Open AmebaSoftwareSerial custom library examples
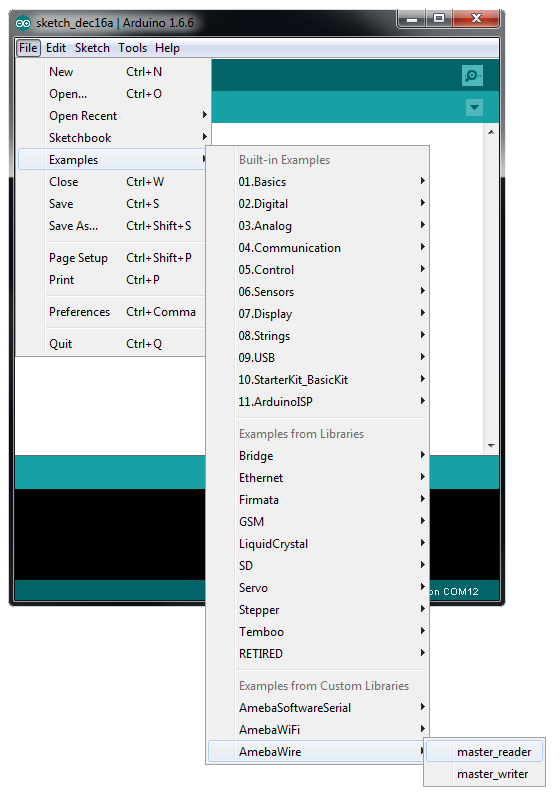Image resolution: width=560 pixels, height=798 pixels. coord(318,707)
